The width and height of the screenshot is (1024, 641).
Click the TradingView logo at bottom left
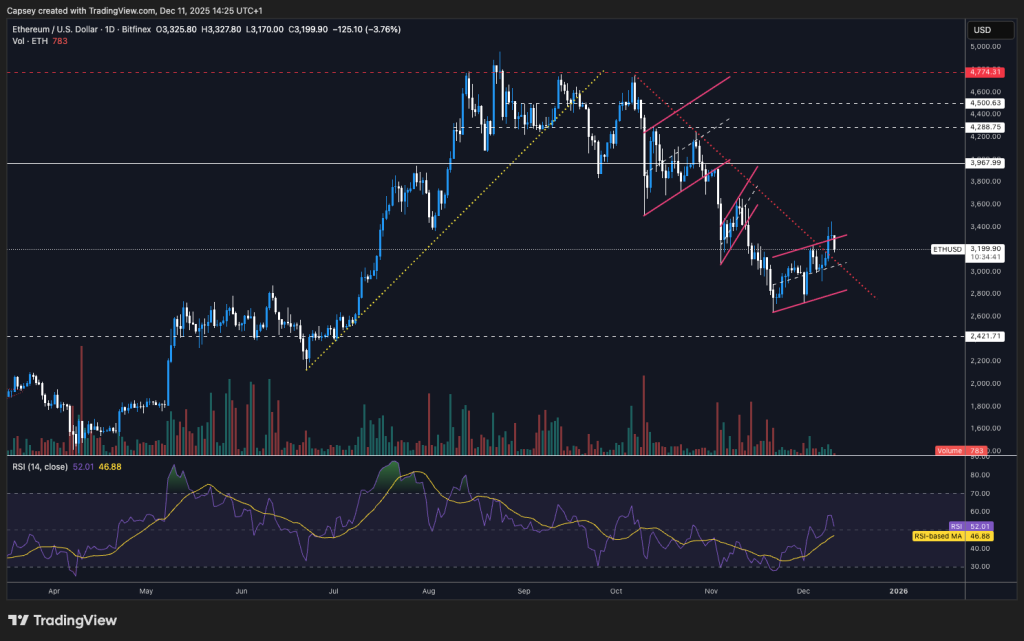62,621
